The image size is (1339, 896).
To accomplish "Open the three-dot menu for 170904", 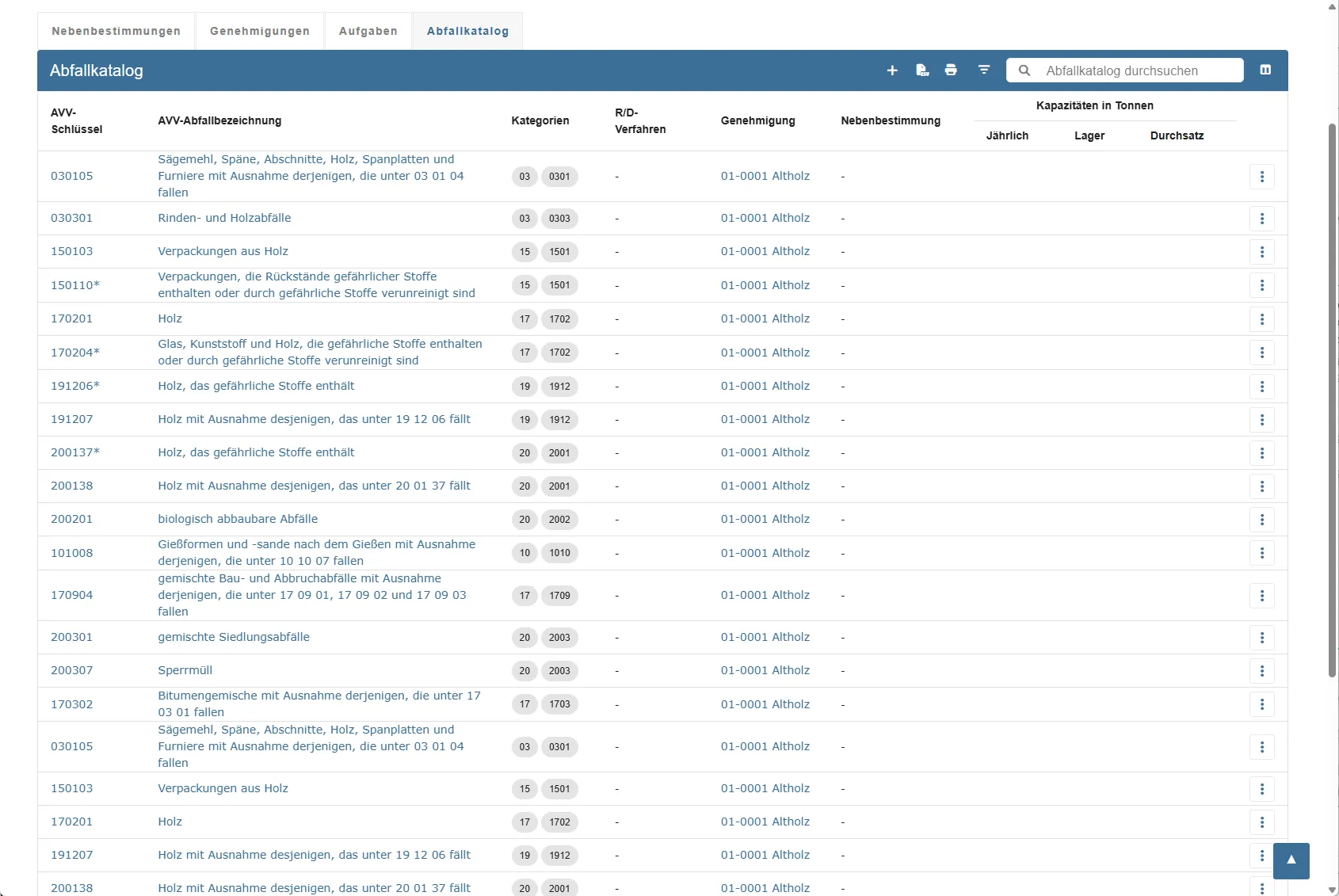I will click(x=1262, y=596).
